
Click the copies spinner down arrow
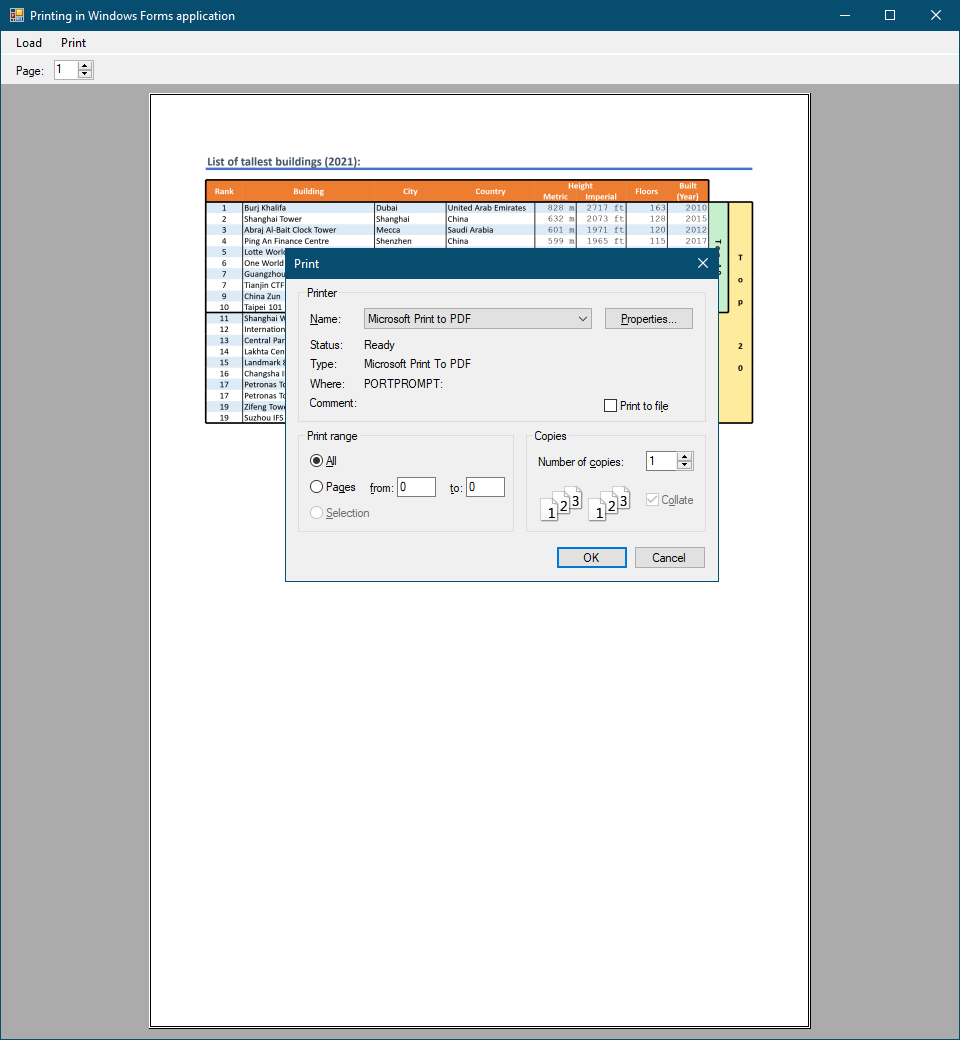pyautogui.click(x=685, y=465)
